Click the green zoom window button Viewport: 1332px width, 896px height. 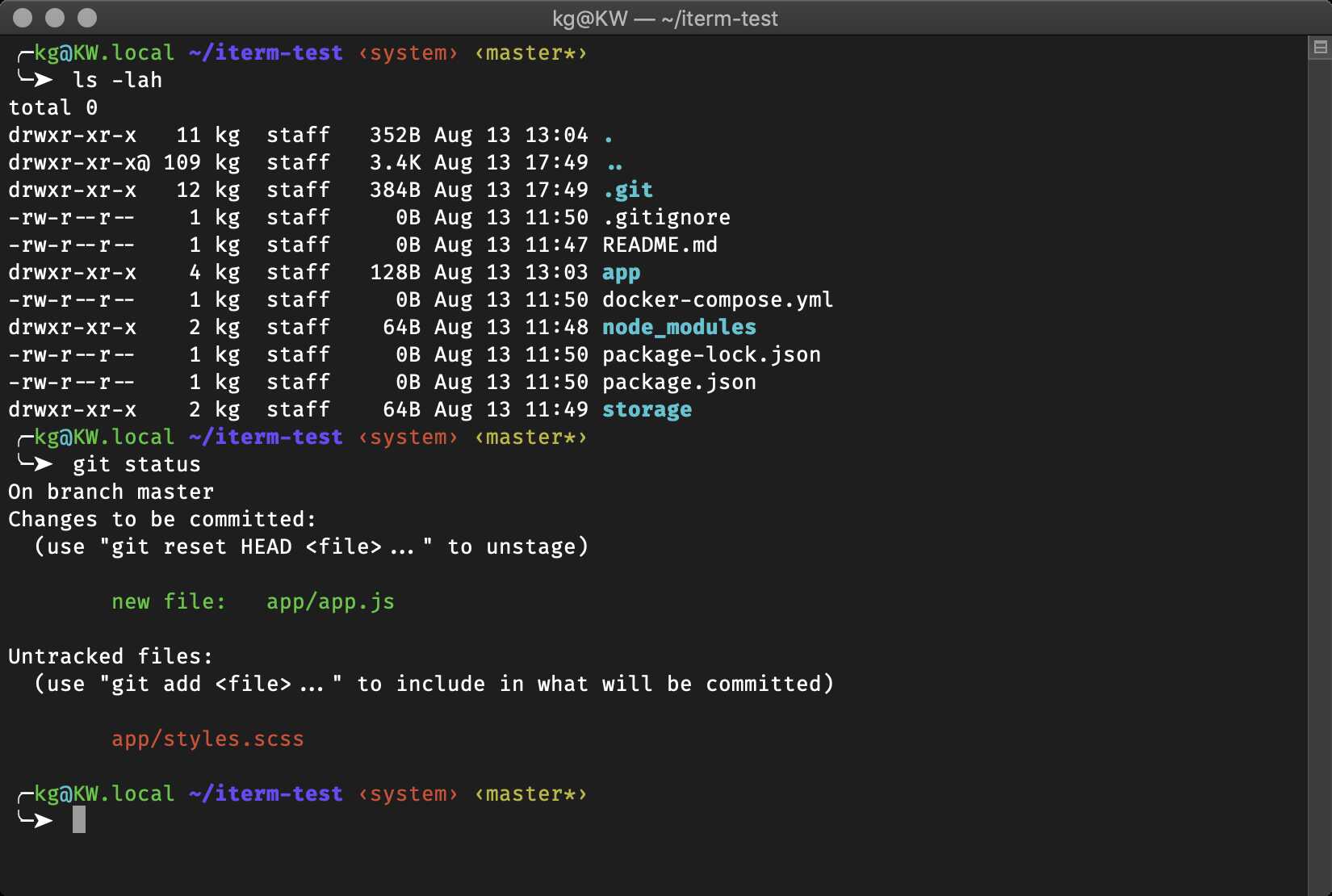point(87,18)
